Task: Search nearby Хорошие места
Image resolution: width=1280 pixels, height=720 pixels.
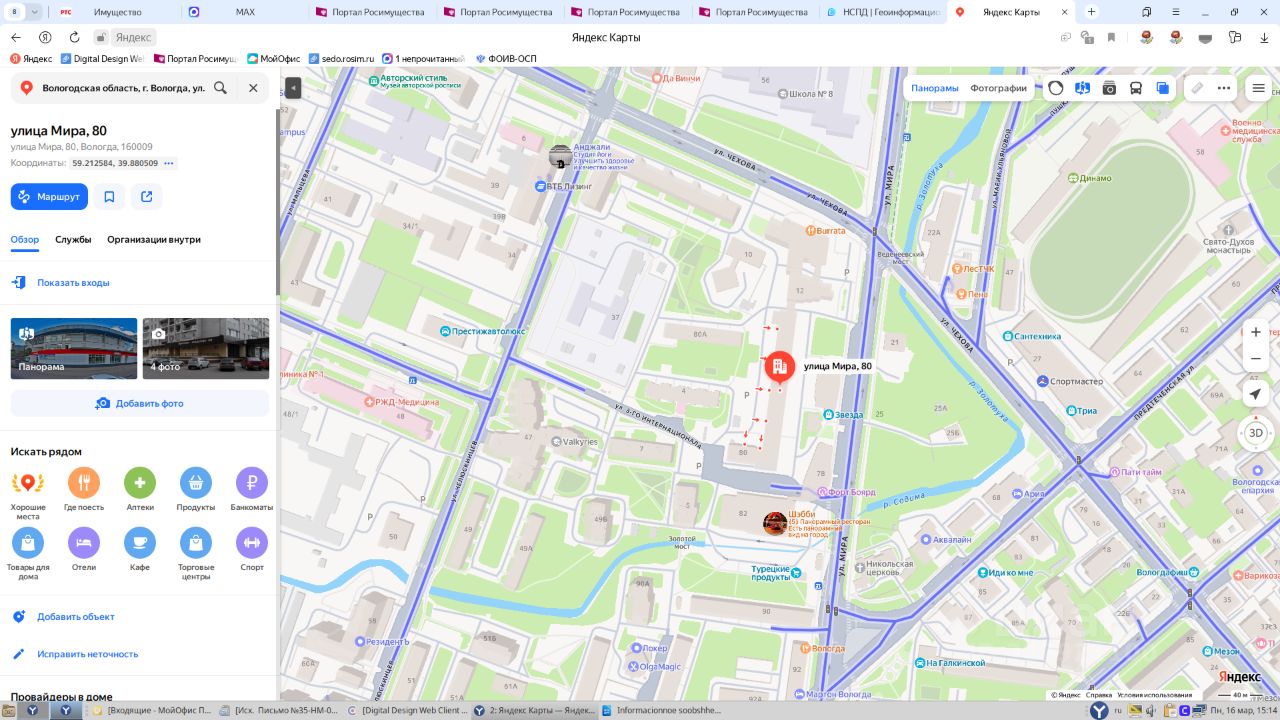Action: pyautogui.click(x=28, y=491)
